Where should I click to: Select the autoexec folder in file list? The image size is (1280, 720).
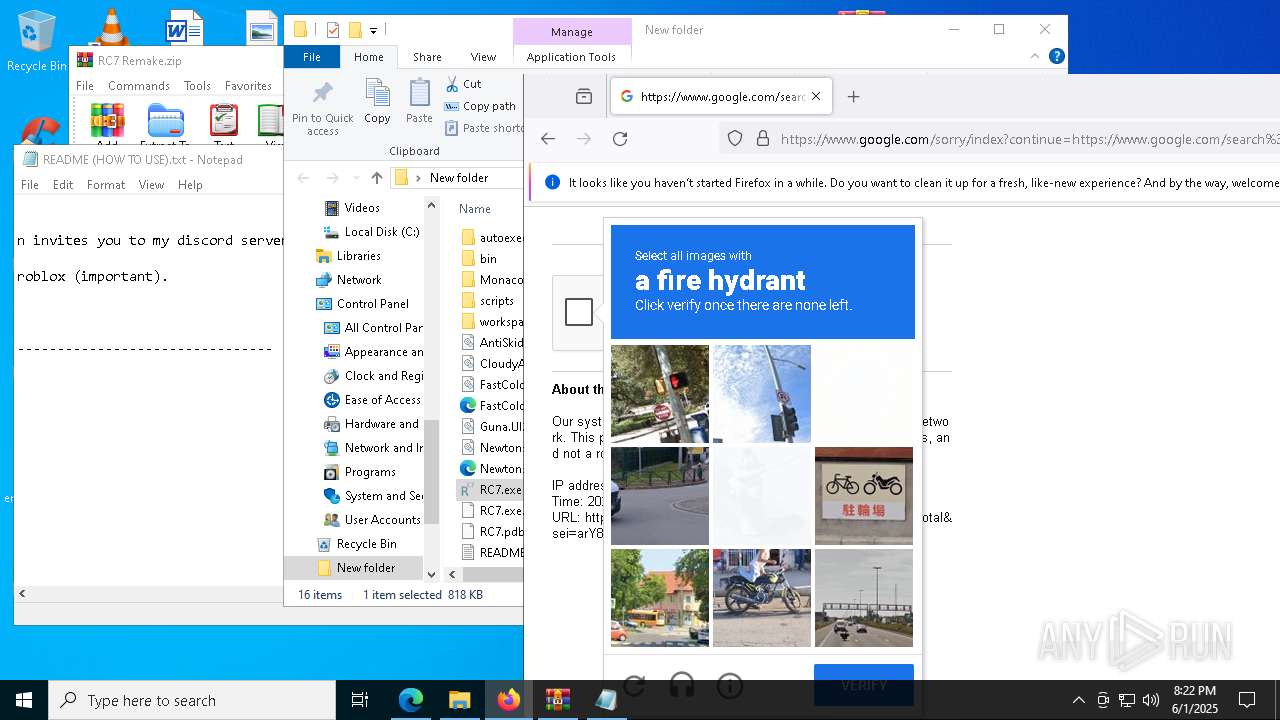(x=491, y=238)
